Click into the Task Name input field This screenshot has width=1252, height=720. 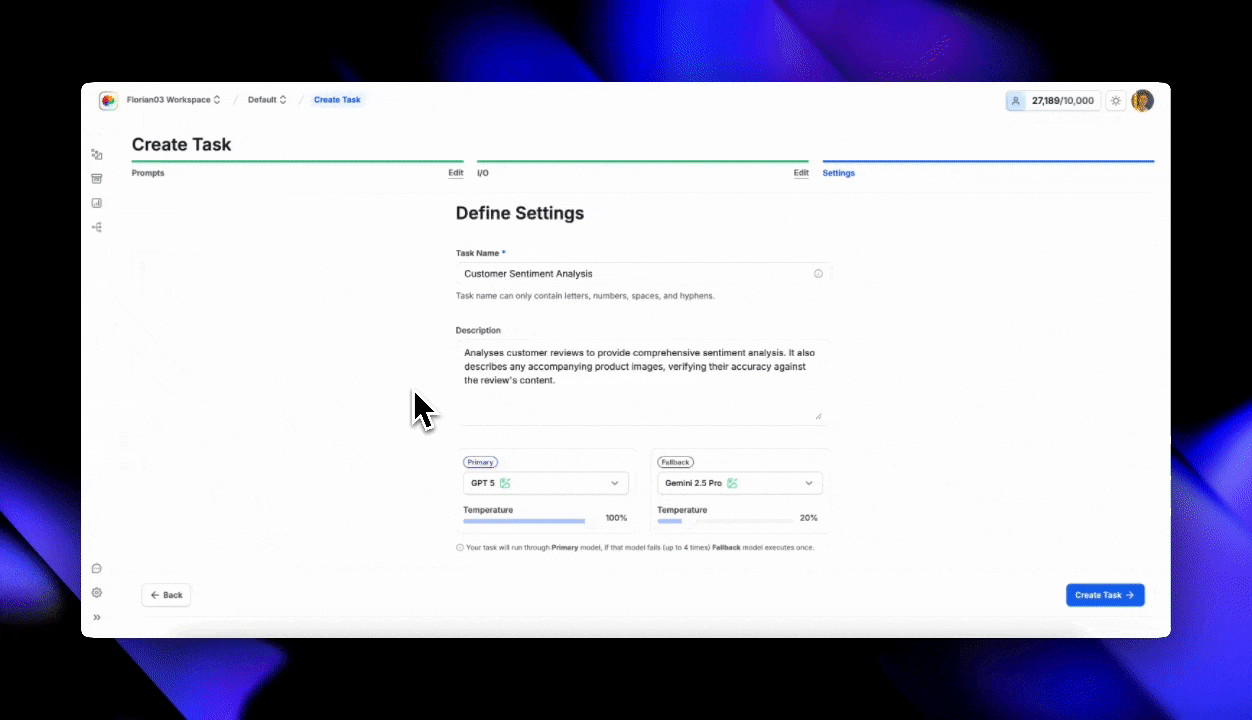(x=642, y=273)
